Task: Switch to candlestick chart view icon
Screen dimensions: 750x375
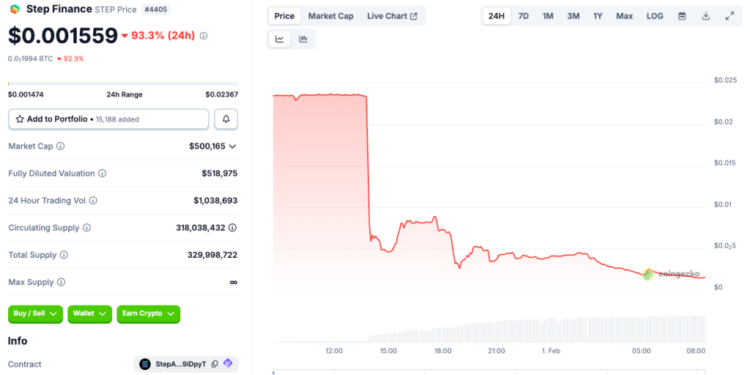Action: tap(303, 39)
